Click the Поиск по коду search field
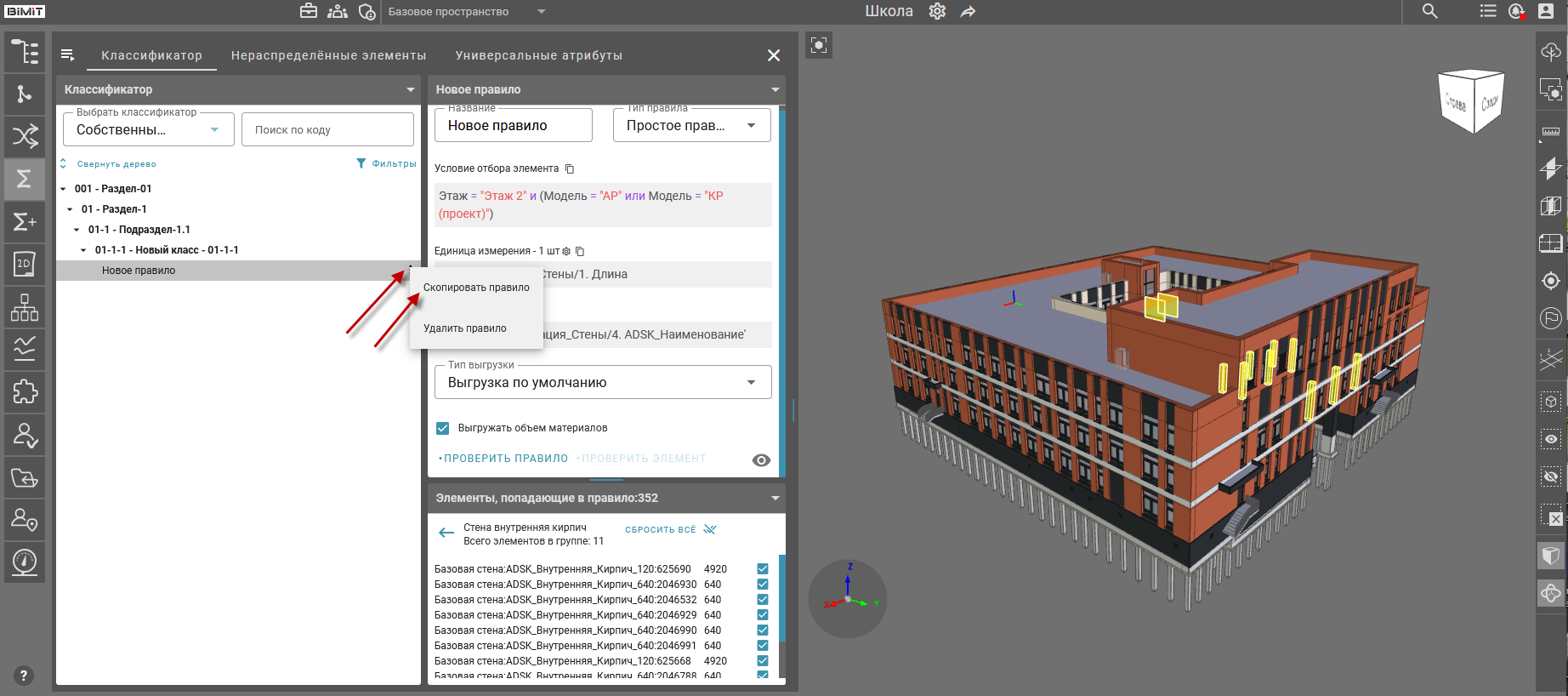The width and height of the screenshot is (1568, 696). point(327,130)
